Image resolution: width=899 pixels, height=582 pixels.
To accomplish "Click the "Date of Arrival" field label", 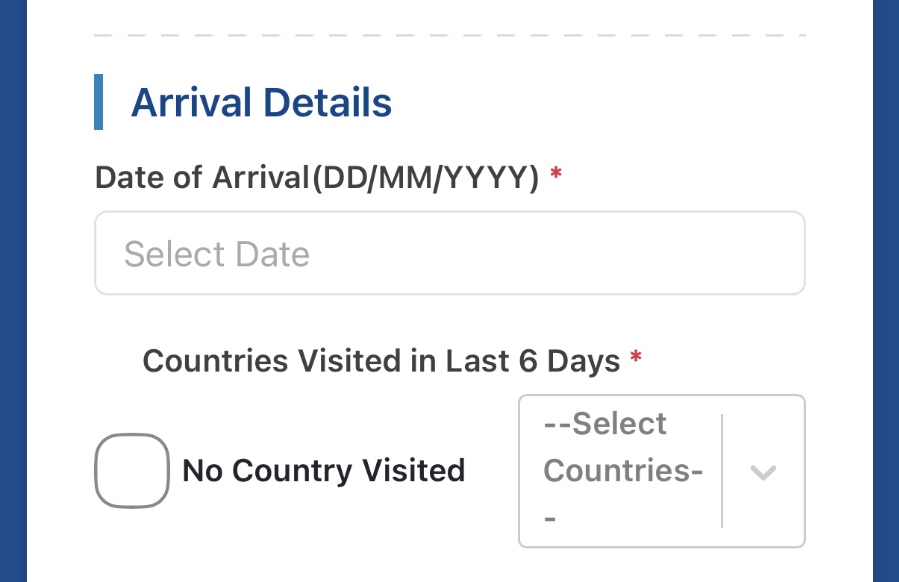I will 200,178.
